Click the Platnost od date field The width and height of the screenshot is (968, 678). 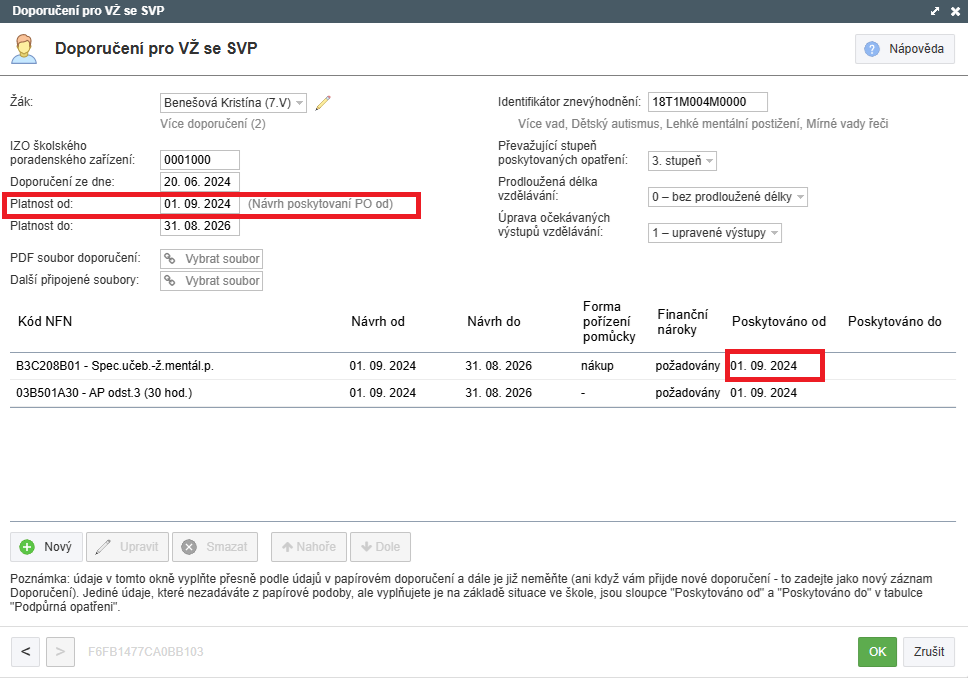[199, 204]
